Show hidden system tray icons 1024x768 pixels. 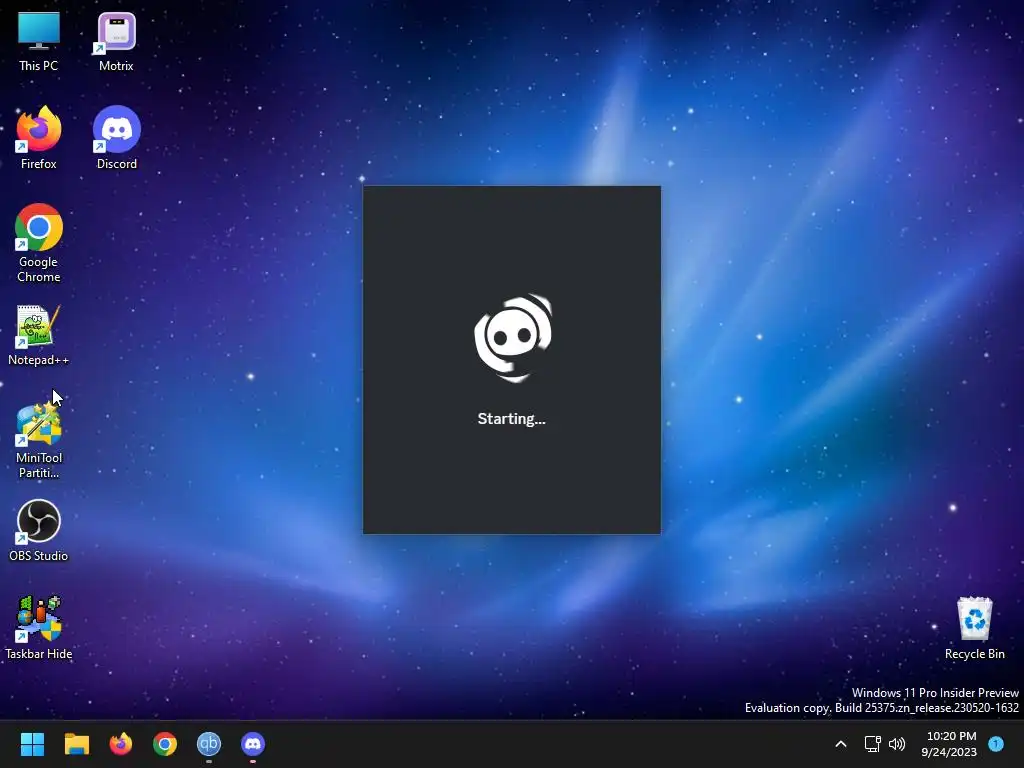(x=841, y=744)
